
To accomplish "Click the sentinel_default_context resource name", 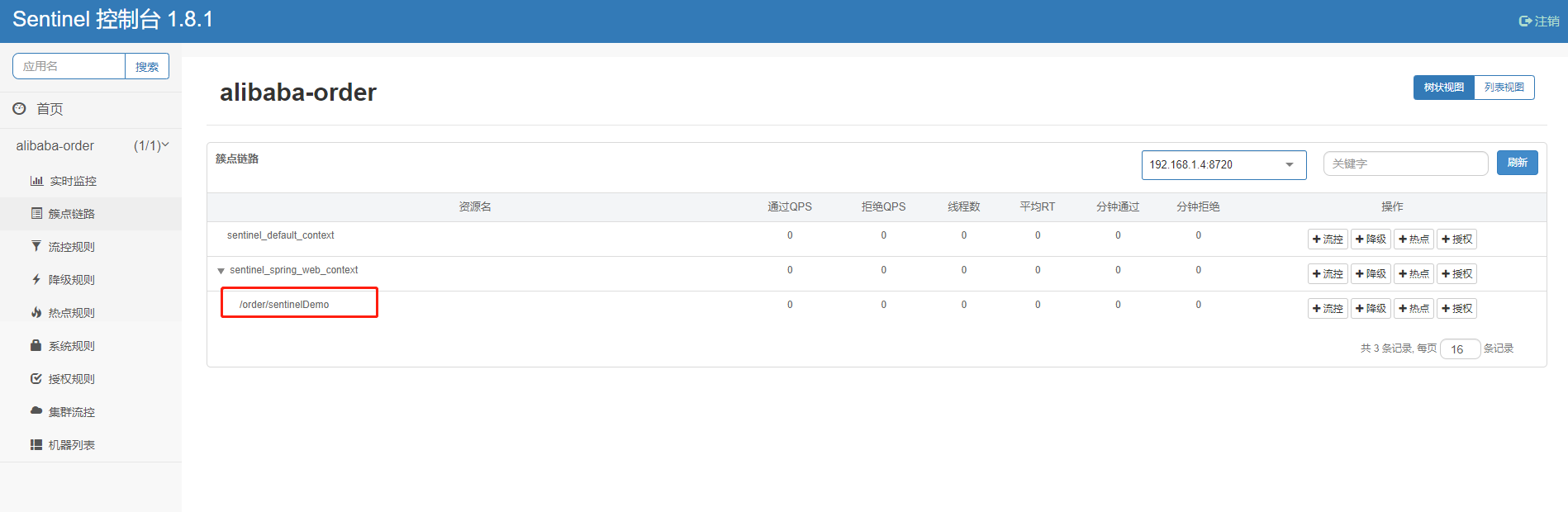I will pos(281,235).
